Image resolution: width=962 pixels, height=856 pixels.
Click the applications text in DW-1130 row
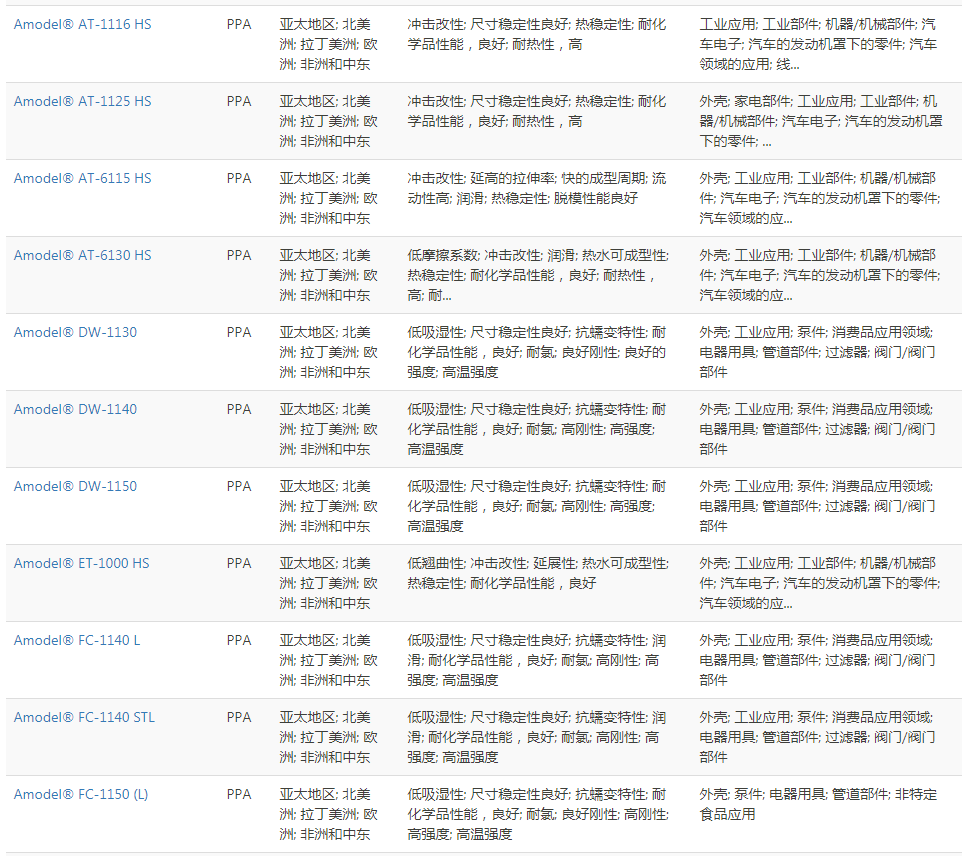tap(817, 352)
